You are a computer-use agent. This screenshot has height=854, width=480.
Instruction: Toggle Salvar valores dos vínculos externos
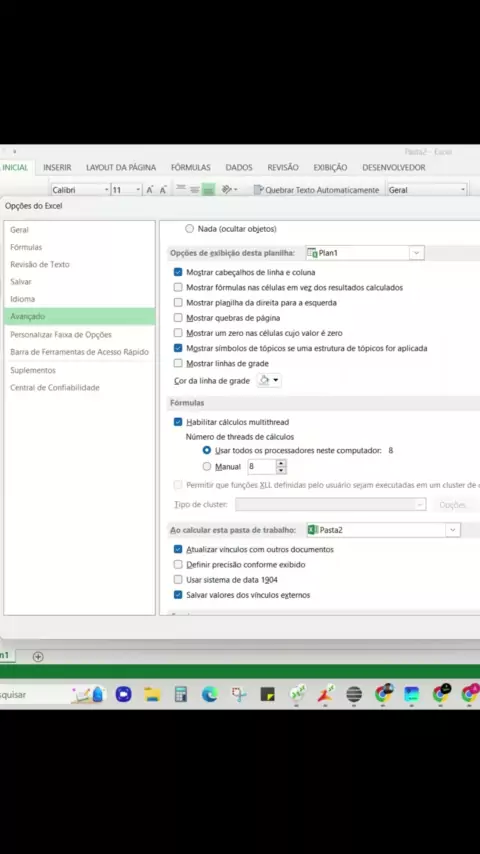pos(178,595)
